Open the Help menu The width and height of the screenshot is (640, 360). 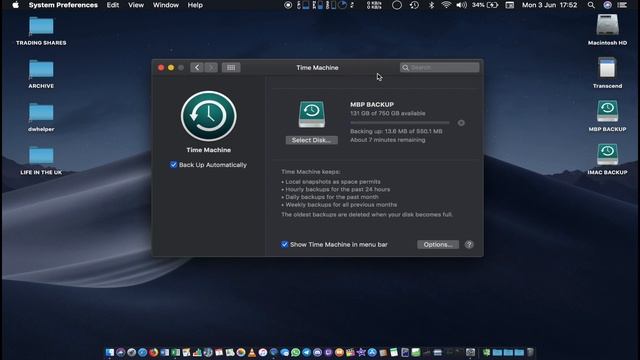(x=195, y=5)
